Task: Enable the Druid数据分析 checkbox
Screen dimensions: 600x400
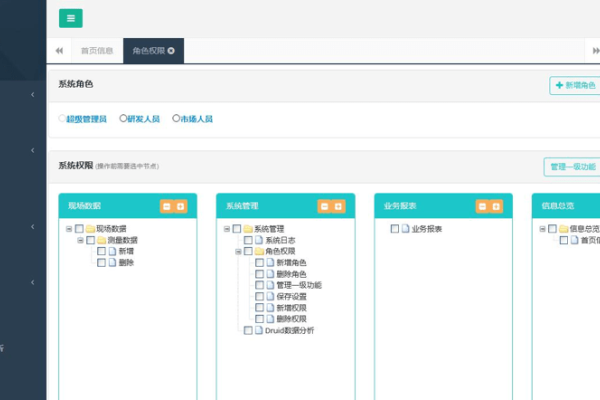Action: tap(248, 330)
